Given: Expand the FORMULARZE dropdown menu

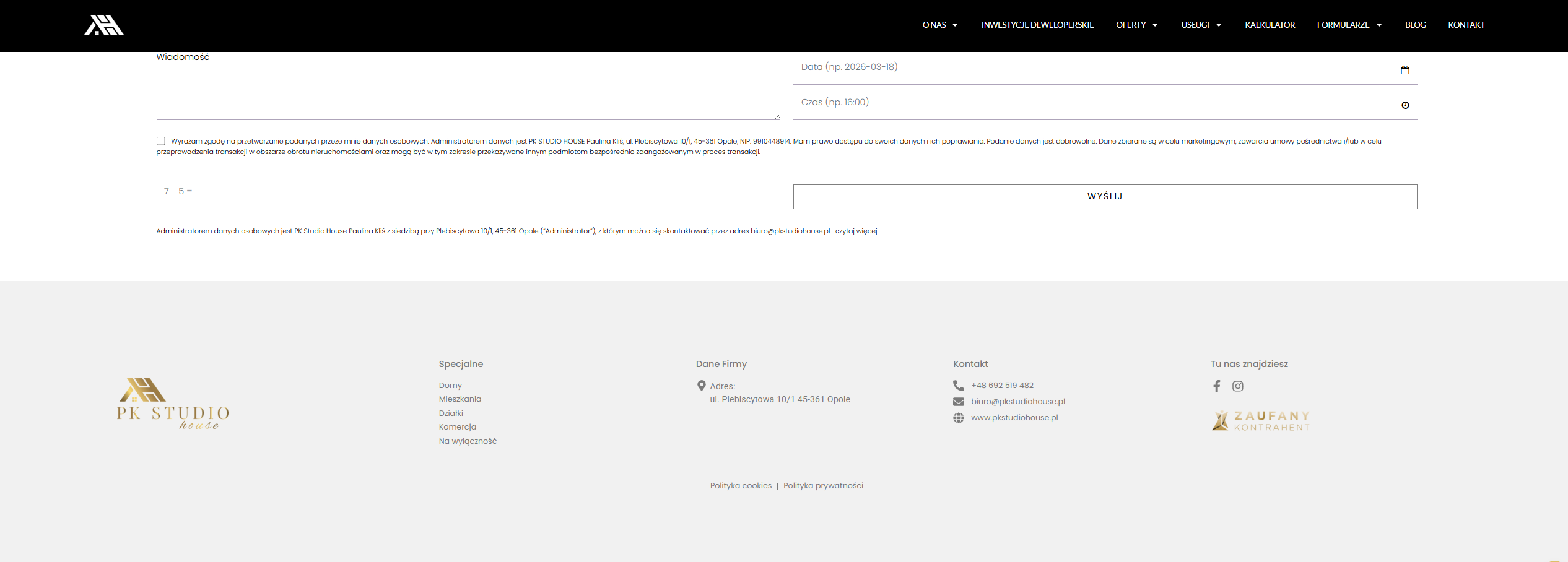Looking at the screenshot, I should tap(1349, 25).
